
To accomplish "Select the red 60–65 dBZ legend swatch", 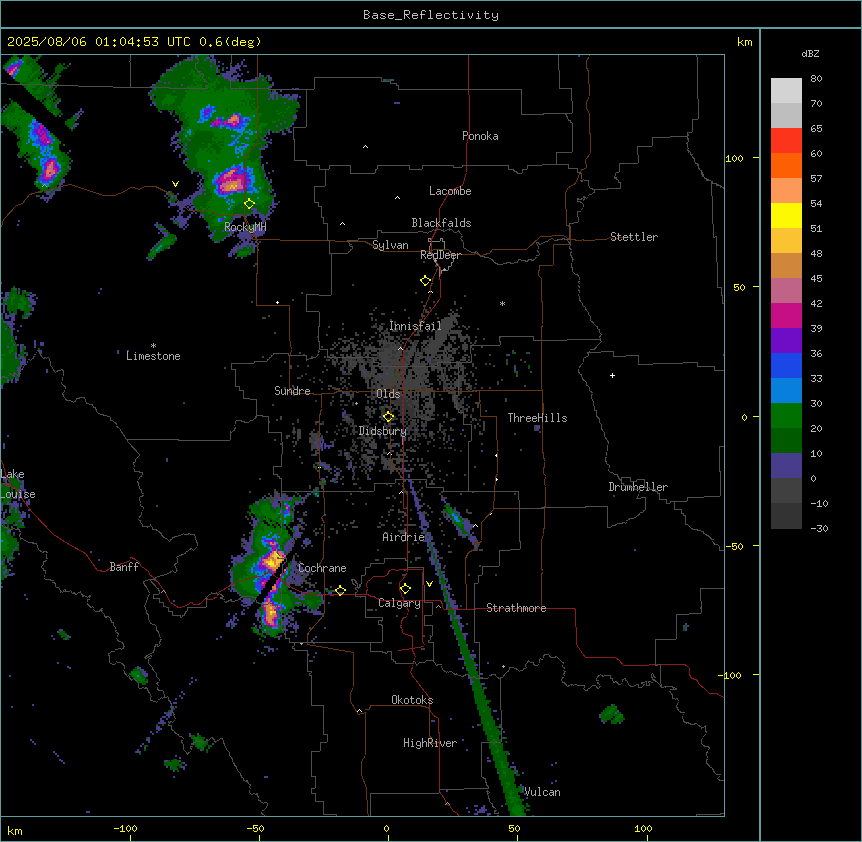I will tap(786, 141).
